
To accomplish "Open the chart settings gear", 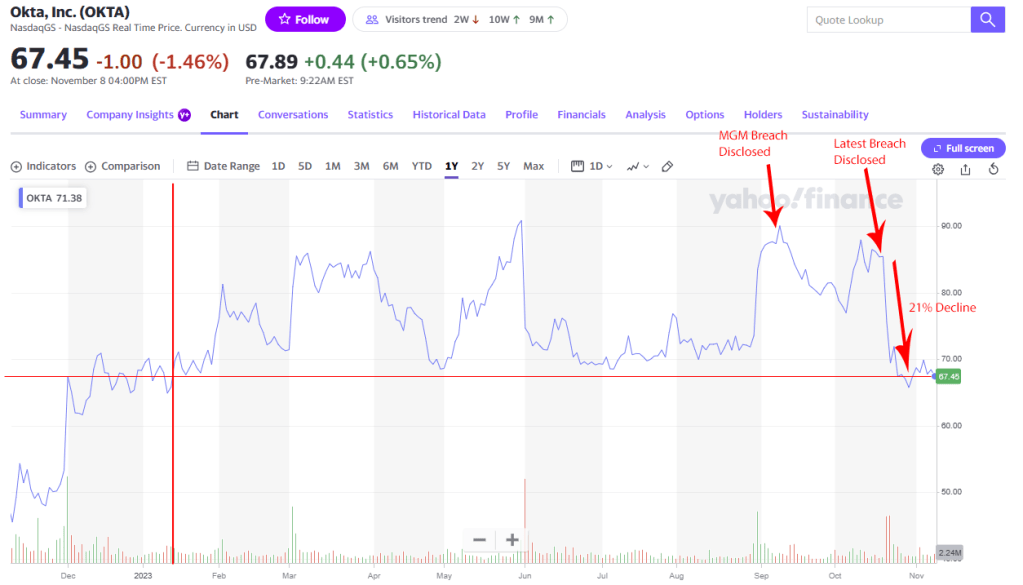I will (937, 169).
